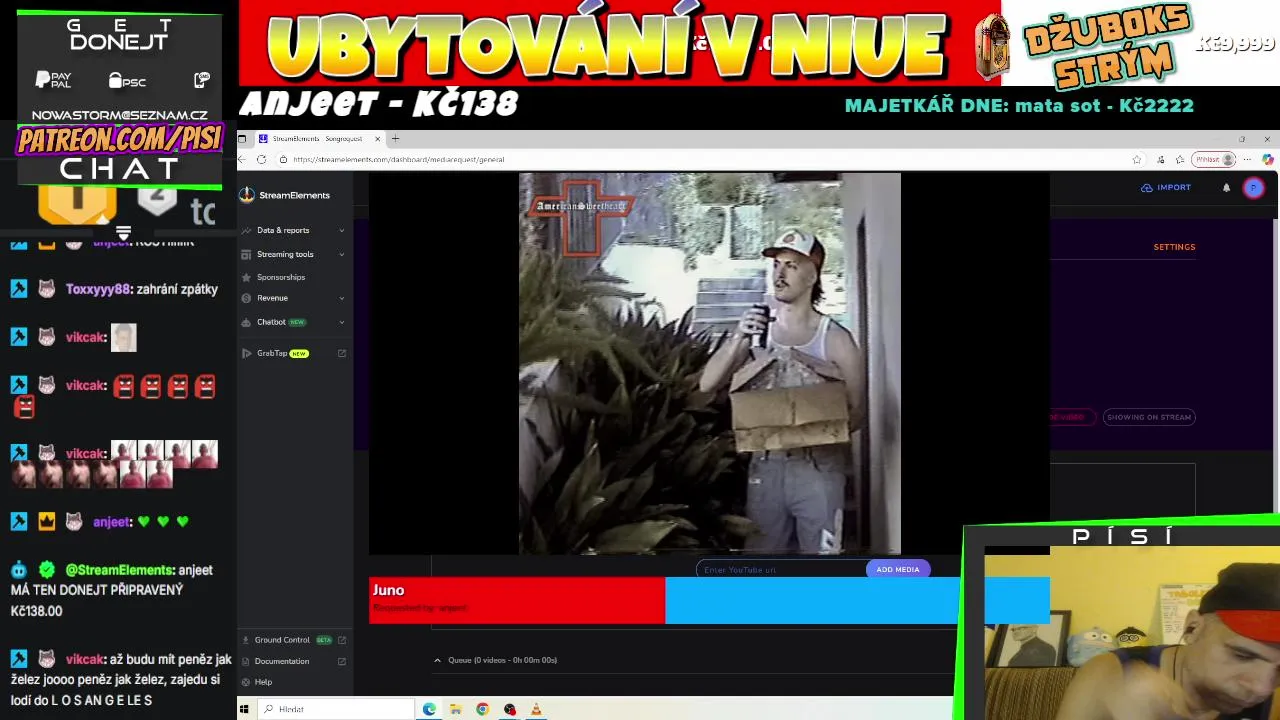Reload the browser page

[261, 159]
